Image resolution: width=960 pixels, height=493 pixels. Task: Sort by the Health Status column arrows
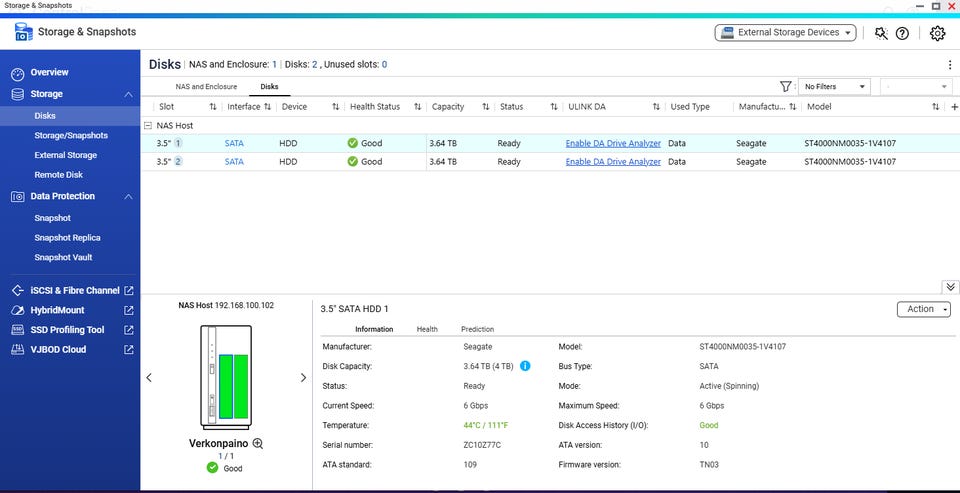[x=417, y=107]
